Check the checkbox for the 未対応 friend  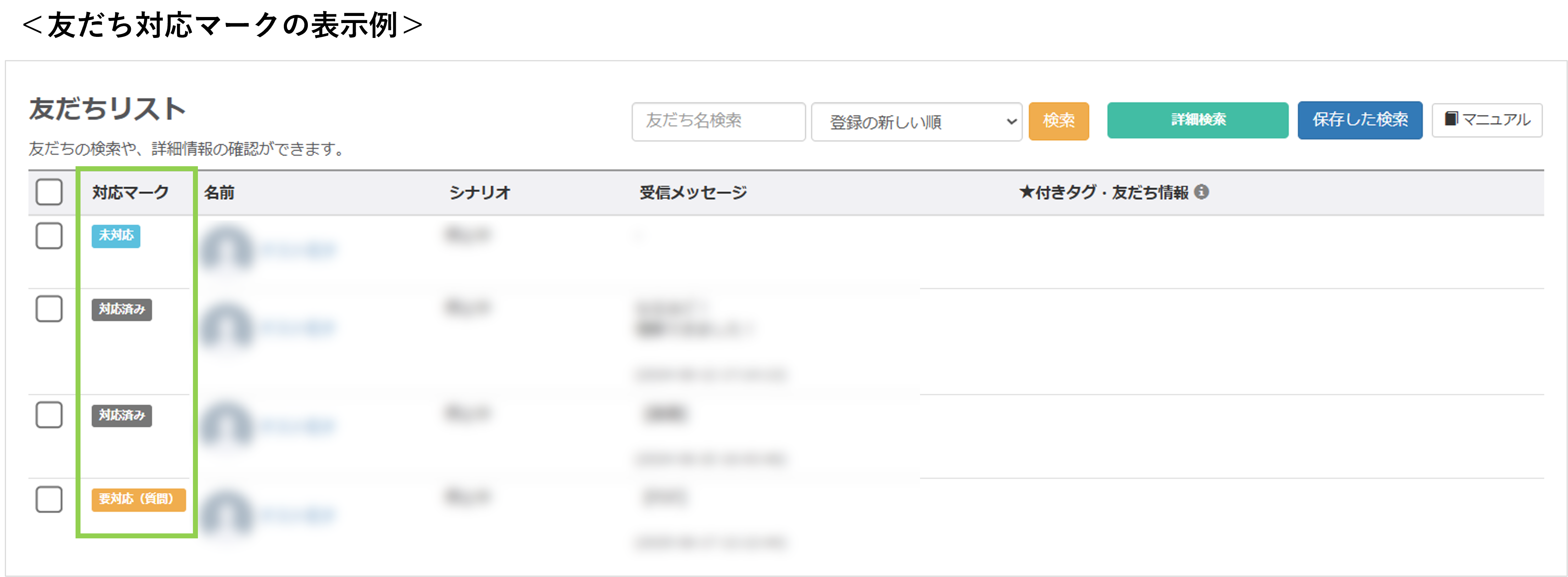[49, 236]
